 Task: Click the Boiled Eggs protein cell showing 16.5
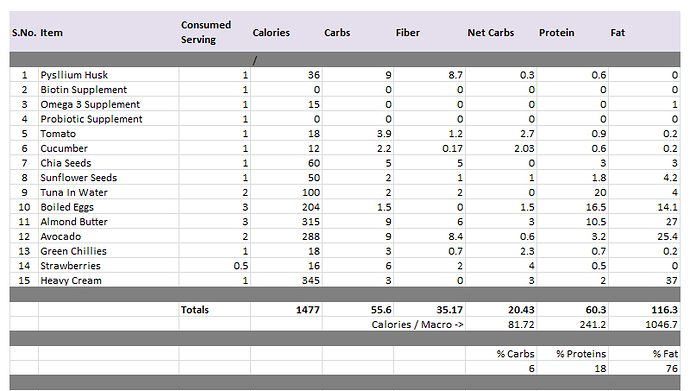[573, 207]
